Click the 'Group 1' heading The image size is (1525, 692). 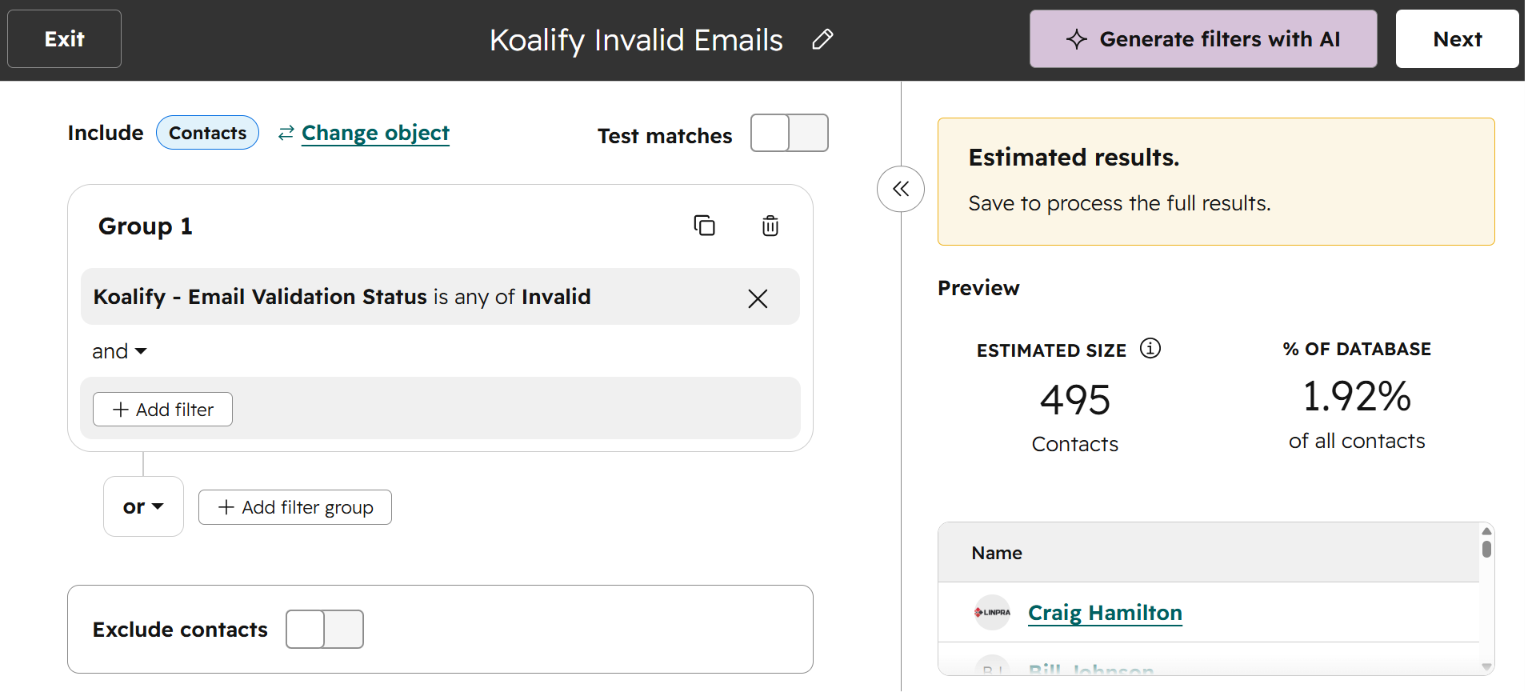tap(145, 227)
